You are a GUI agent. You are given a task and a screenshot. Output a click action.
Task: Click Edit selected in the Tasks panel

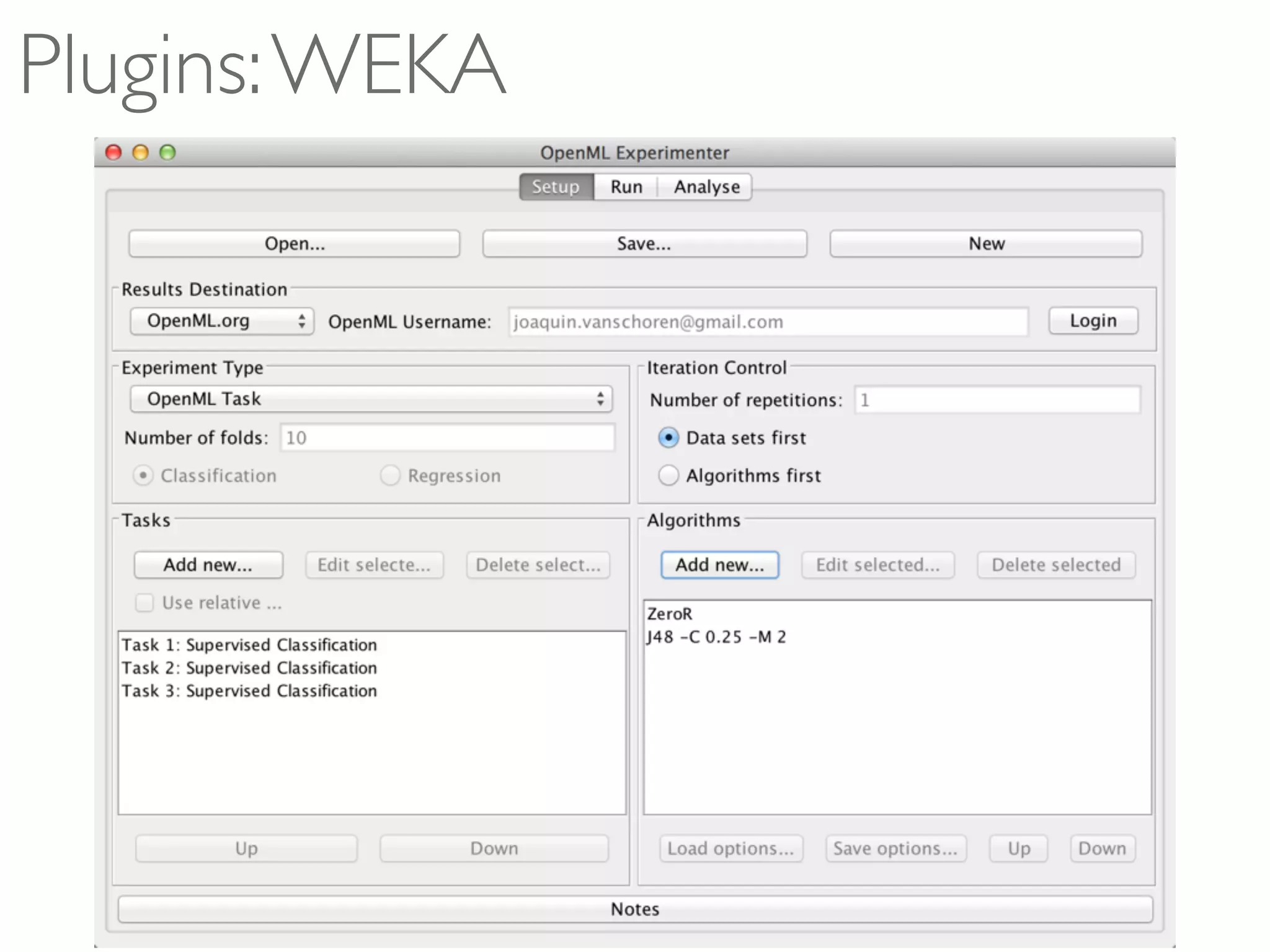point(374,565)
